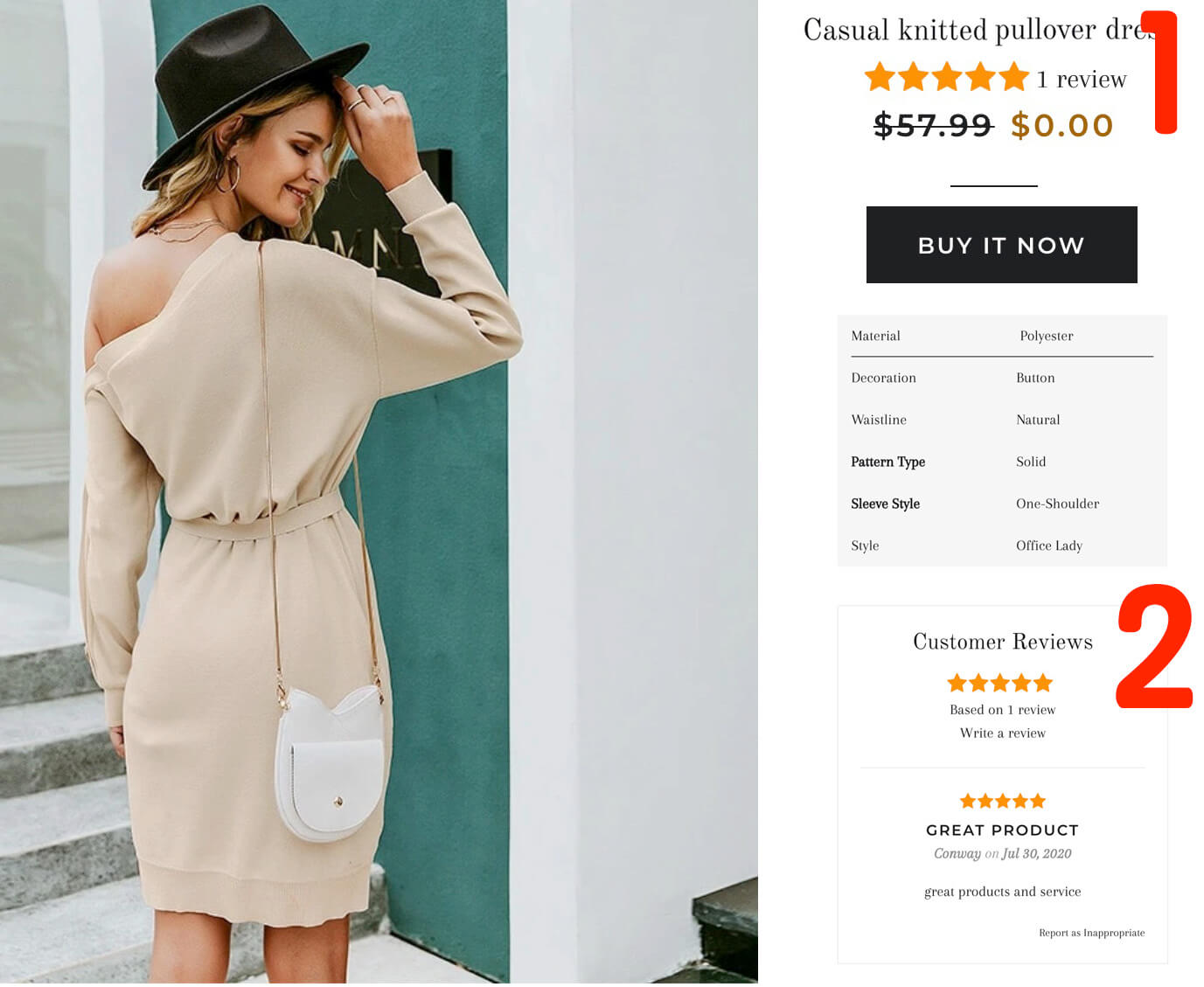Click the 1 review link beside the title stars

1082,80
